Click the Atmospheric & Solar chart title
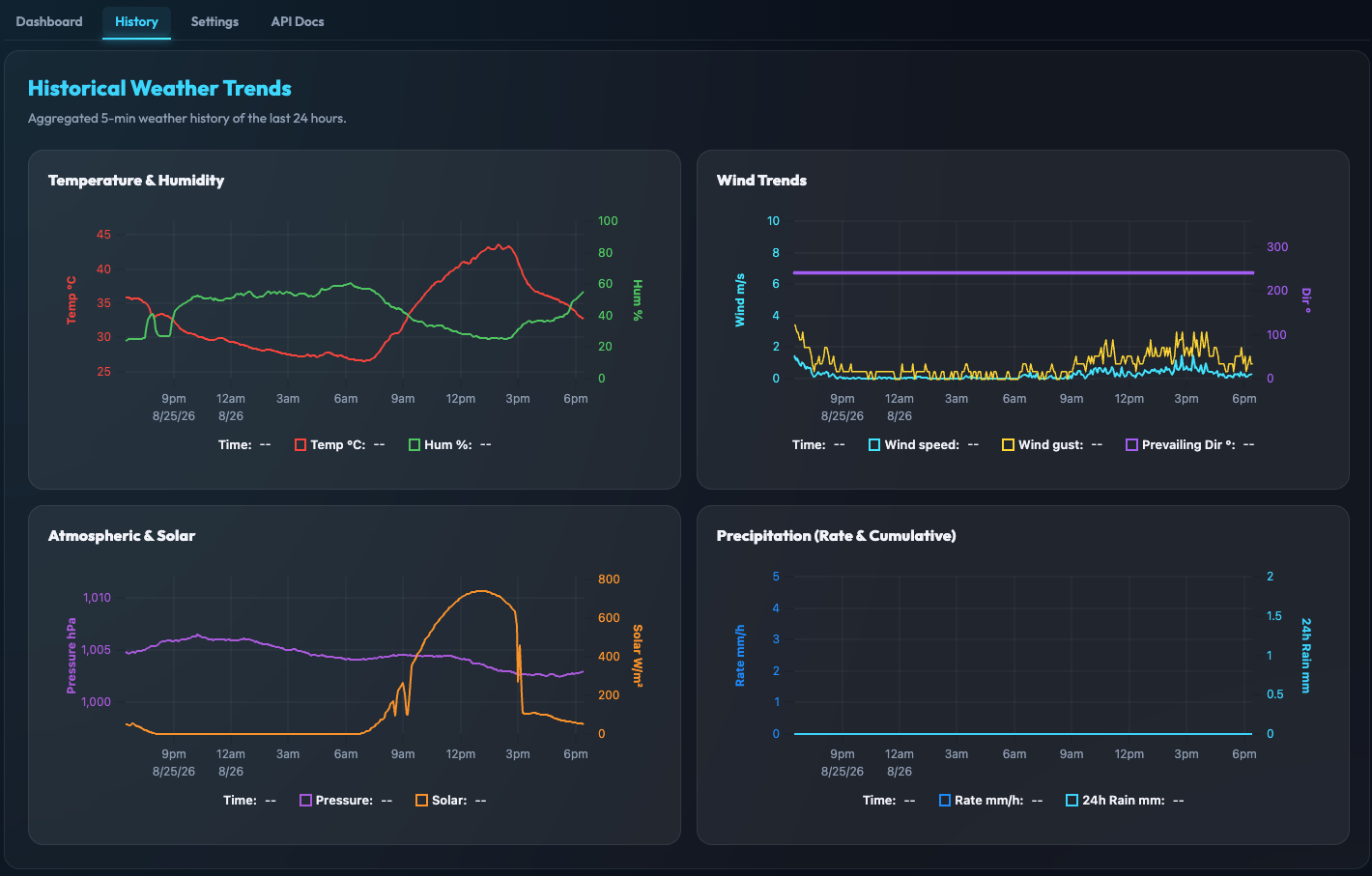This screenshot has height=876, width=1372. [122, 536]
